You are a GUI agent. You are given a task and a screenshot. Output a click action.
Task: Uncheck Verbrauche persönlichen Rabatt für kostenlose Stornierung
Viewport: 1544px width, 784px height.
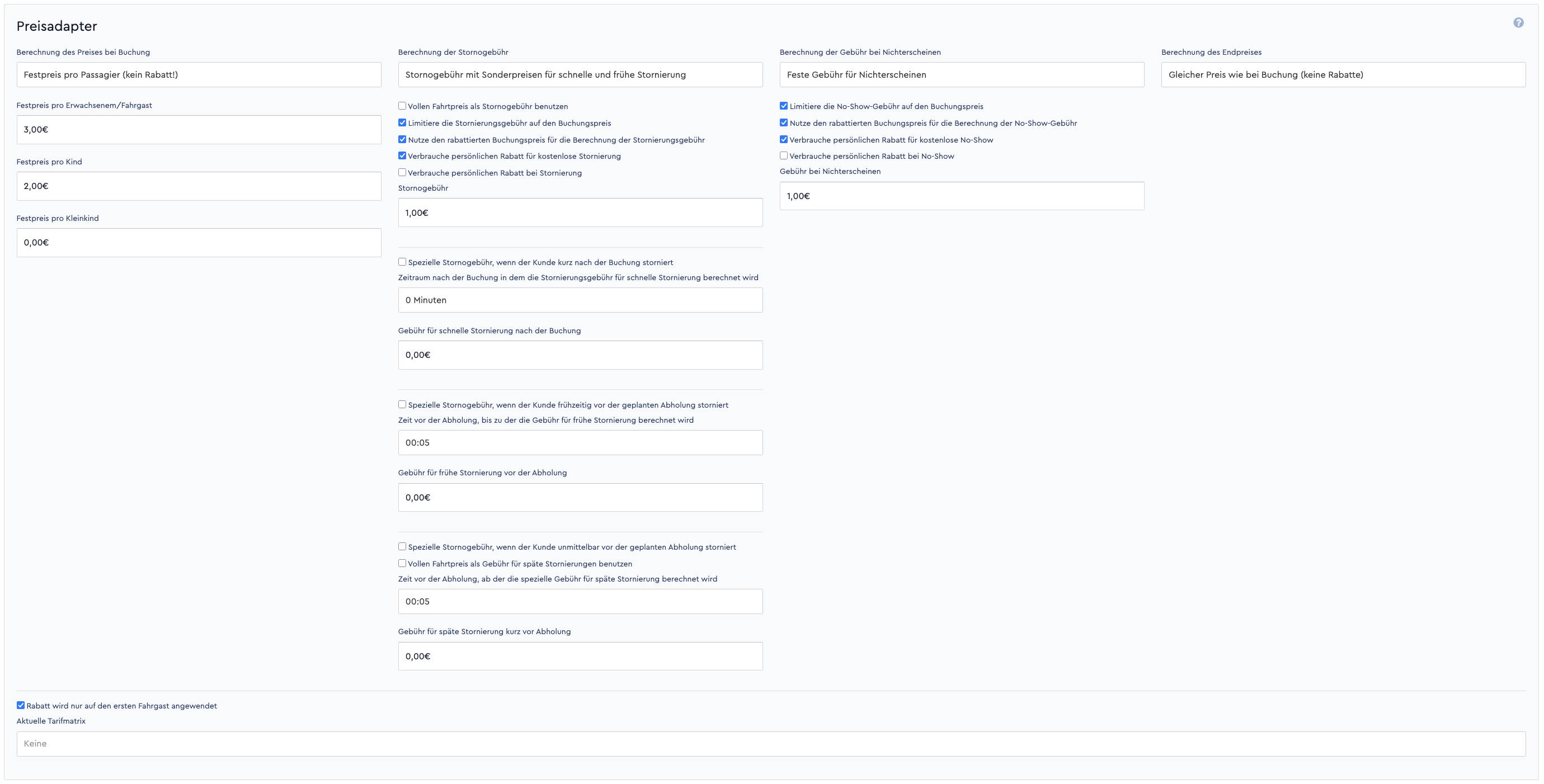(402, 155)
